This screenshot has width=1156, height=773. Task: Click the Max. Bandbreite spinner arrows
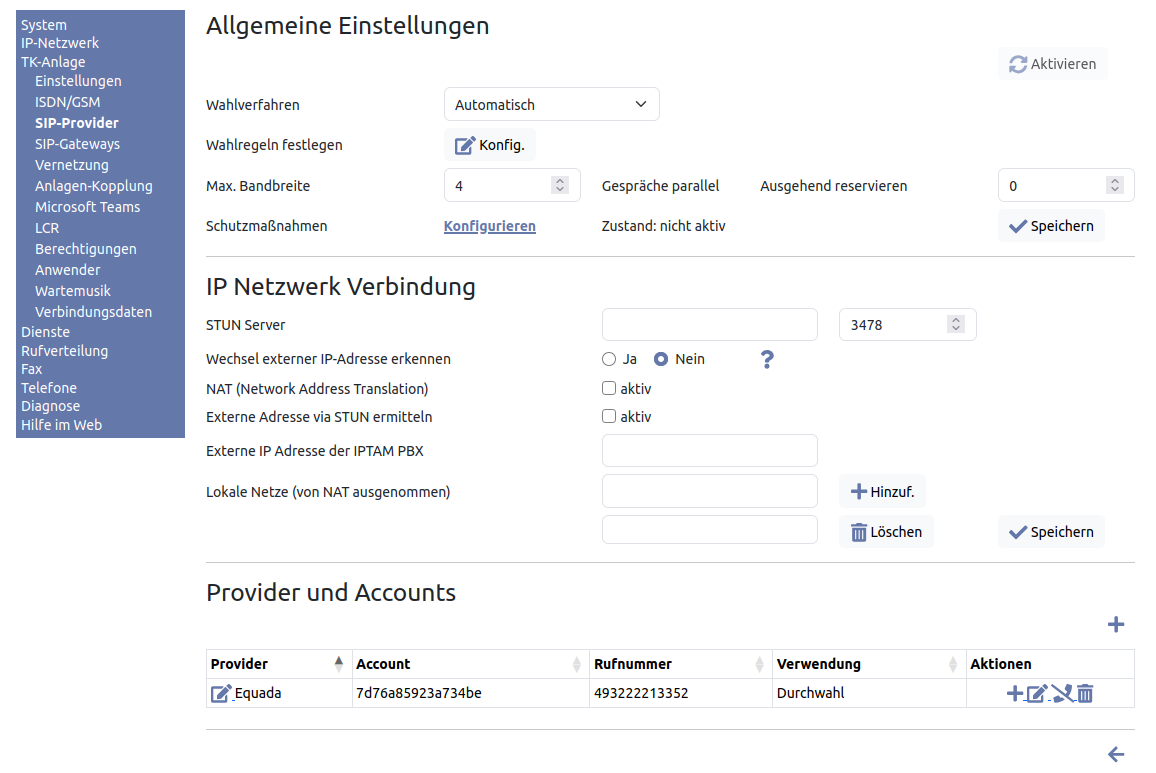tap(560, 185)
